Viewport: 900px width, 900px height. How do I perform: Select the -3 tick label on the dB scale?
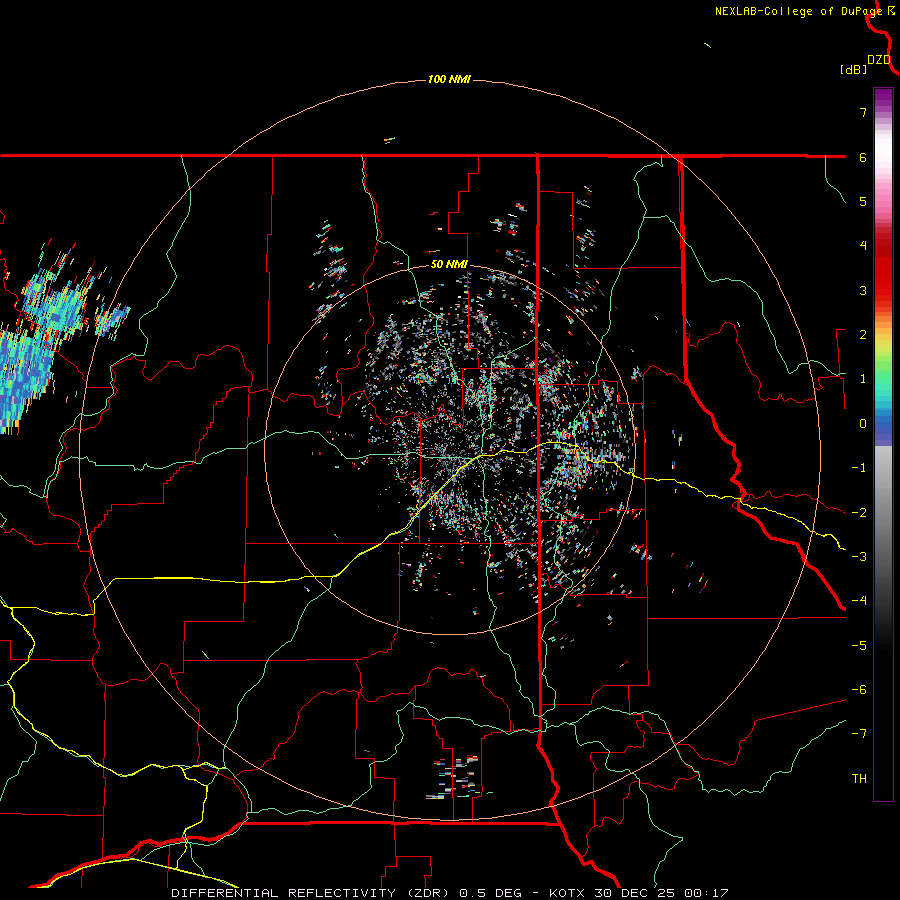point(859,556)
